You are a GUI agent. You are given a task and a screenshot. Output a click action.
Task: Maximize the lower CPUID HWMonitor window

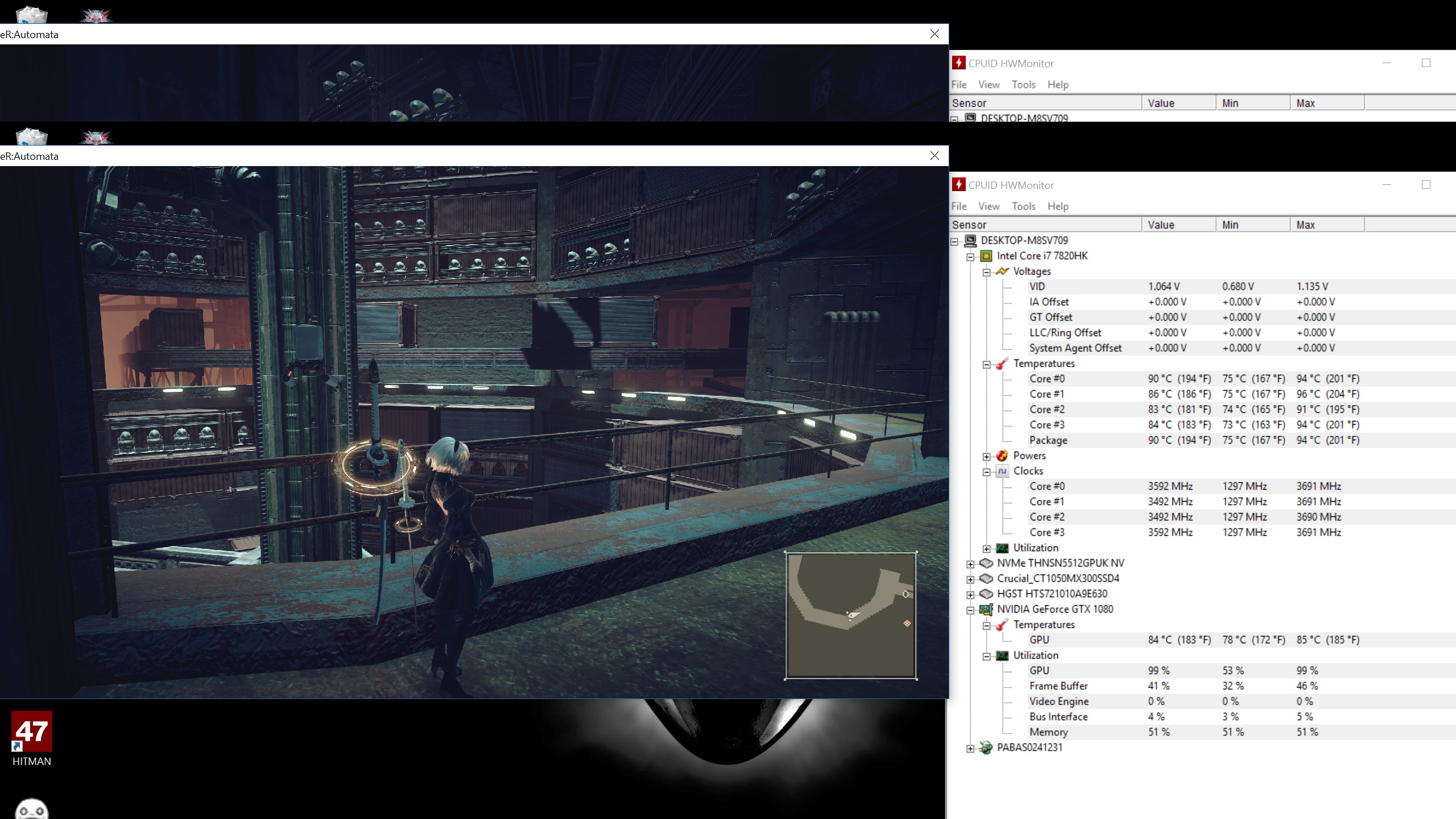(x=1426, y=185)
